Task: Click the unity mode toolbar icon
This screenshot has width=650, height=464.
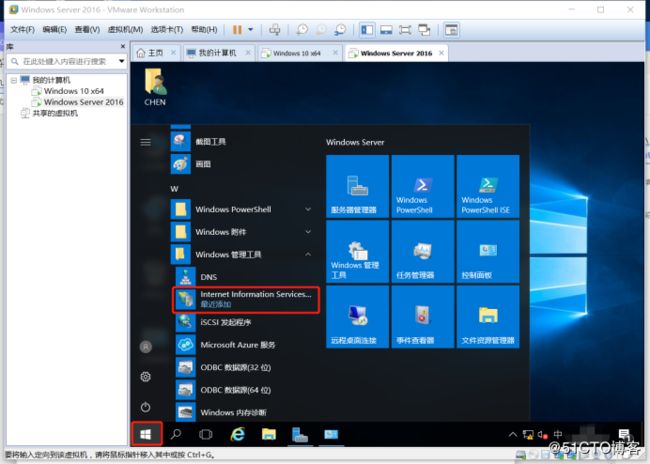Action: tap(424, 30)
